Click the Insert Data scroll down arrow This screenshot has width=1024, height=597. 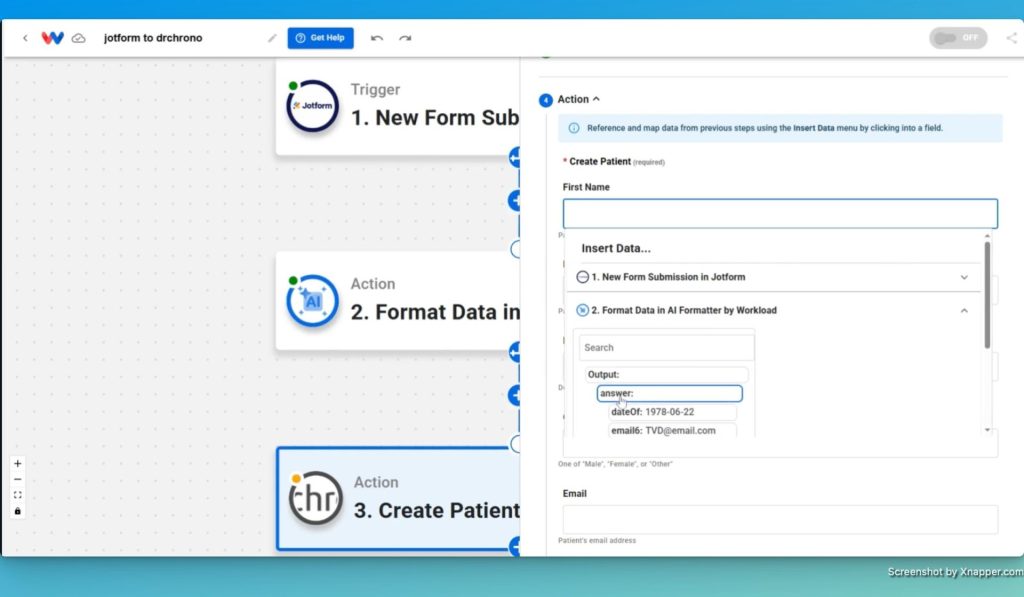click(987, 430)
